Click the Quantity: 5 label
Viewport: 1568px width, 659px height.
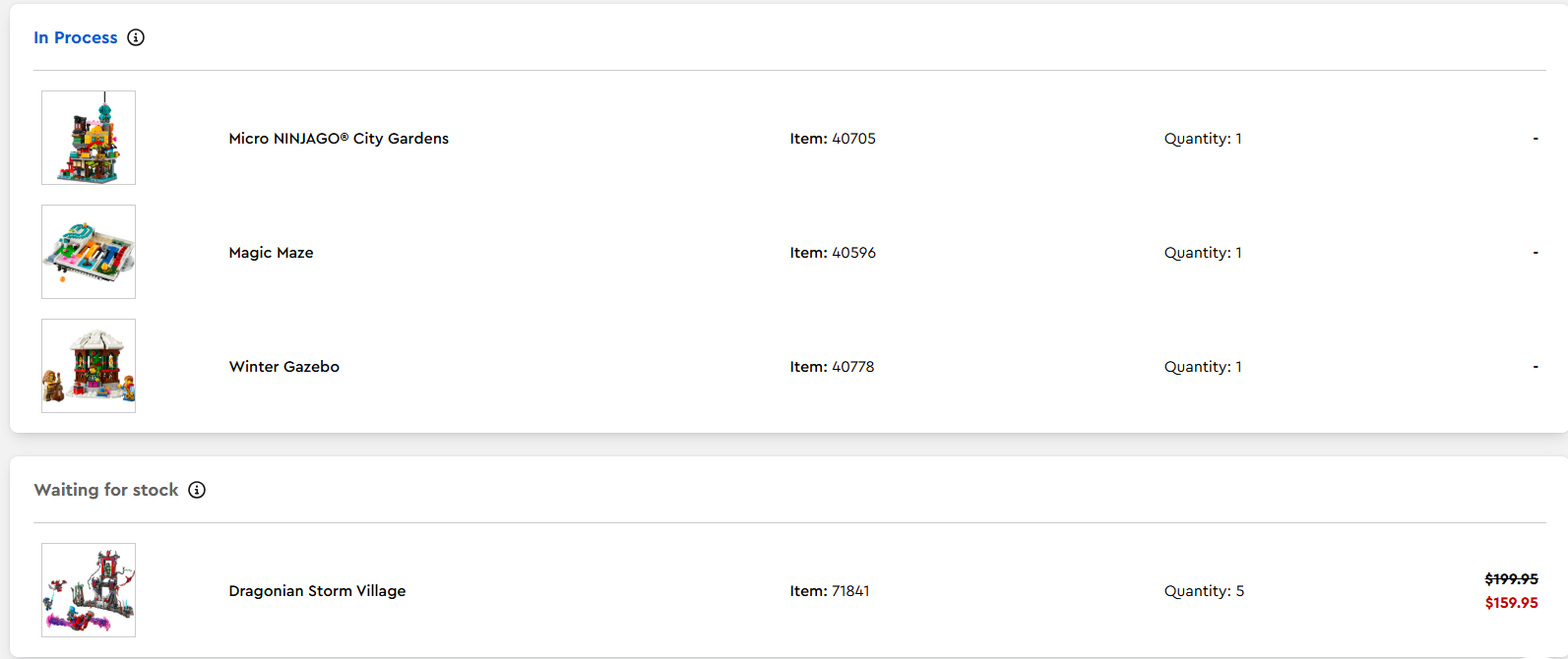click(x=1204, y=591)
